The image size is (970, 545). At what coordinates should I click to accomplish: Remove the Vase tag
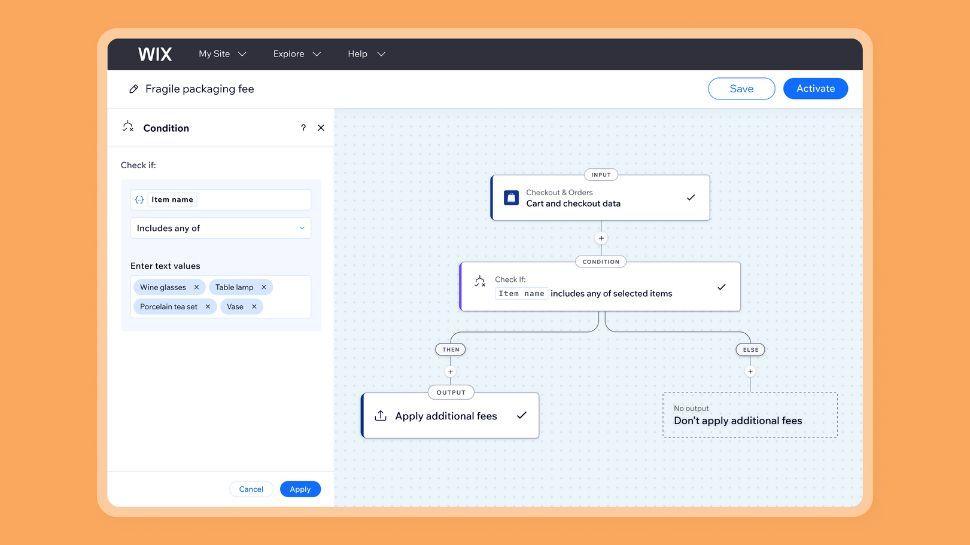254,307
